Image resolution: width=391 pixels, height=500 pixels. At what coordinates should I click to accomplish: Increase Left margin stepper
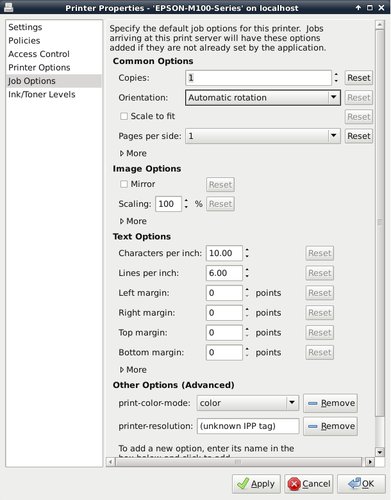pos(247,290)
